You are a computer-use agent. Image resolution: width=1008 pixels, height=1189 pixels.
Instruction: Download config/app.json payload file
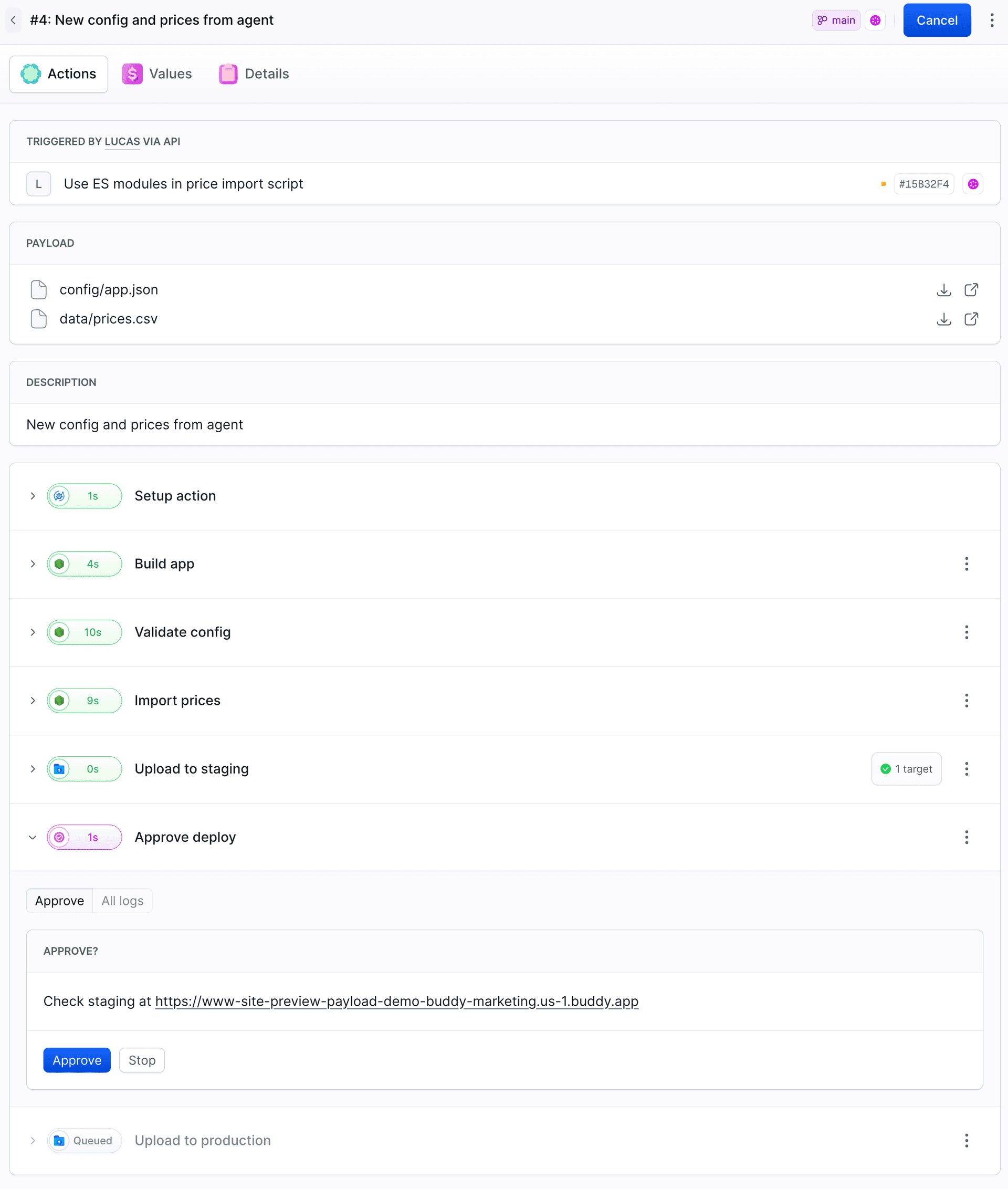pos(943,290)
